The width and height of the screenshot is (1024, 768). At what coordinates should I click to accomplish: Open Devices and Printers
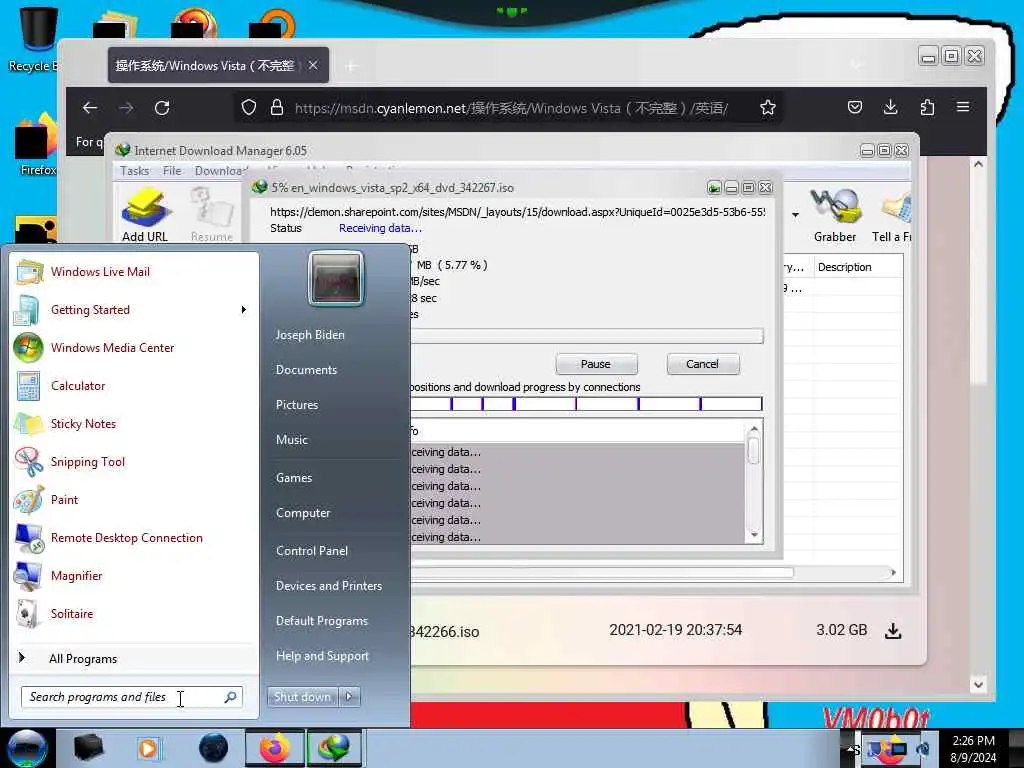[x=328, y=586]
